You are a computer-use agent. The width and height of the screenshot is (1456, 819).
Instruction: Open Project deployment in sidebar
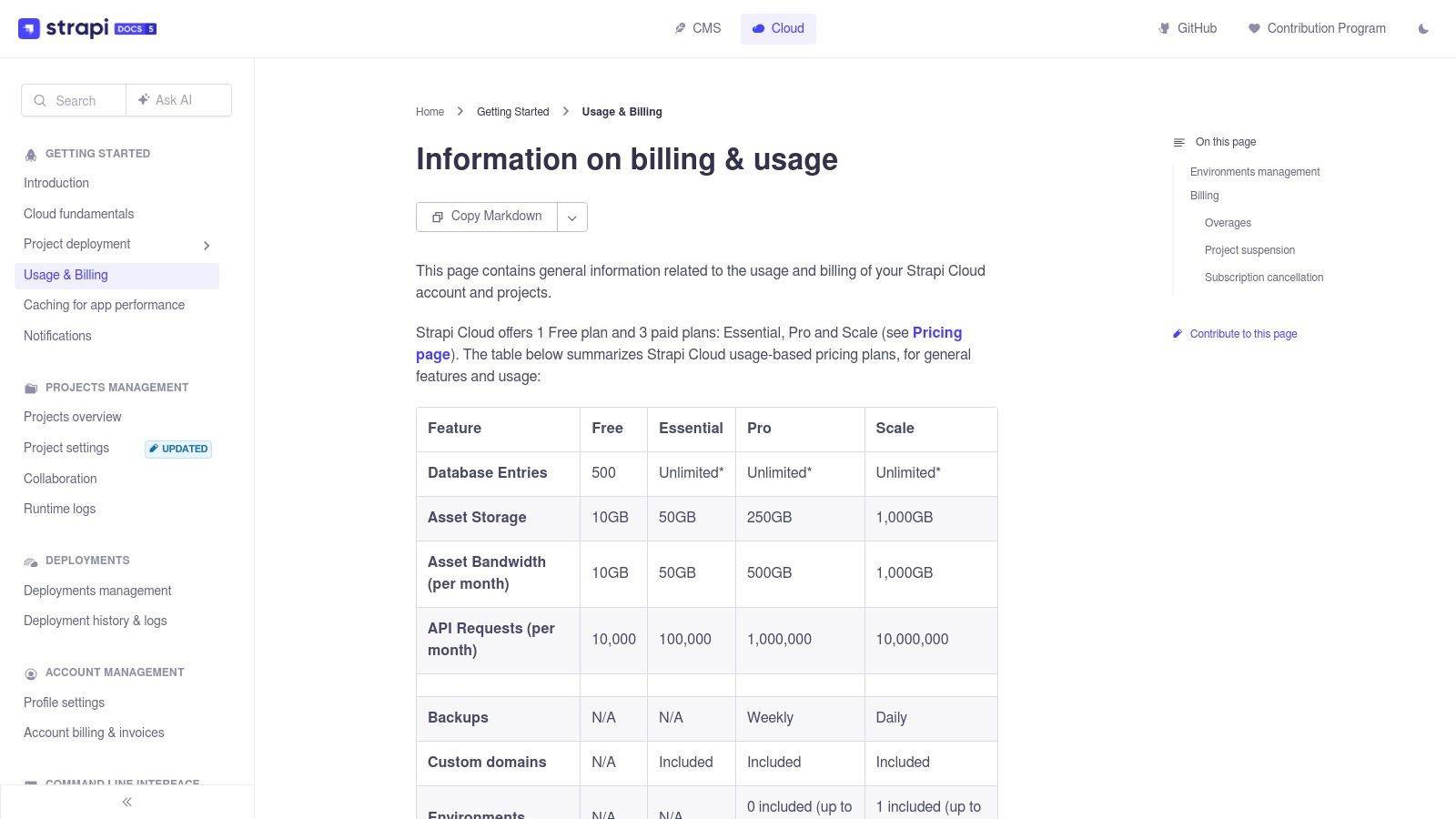click(x=77, y=244)
